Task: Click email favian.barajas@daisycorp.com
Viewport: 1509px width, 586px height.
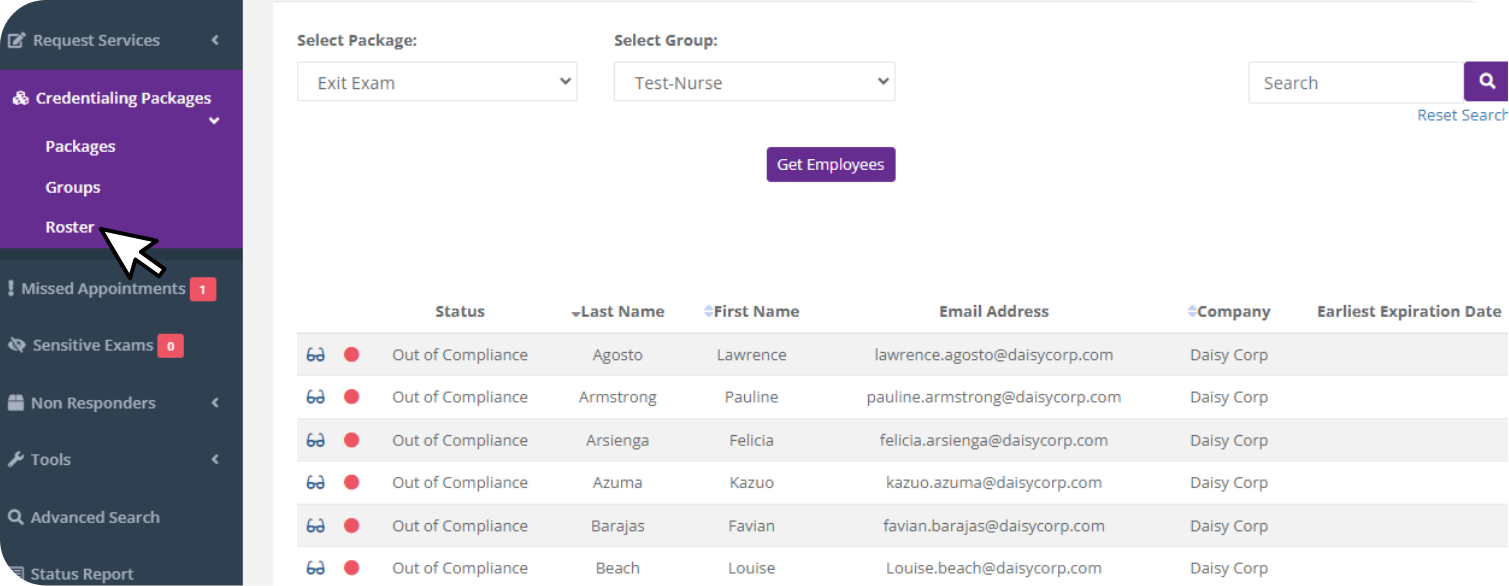Action: tap(994, 526)
